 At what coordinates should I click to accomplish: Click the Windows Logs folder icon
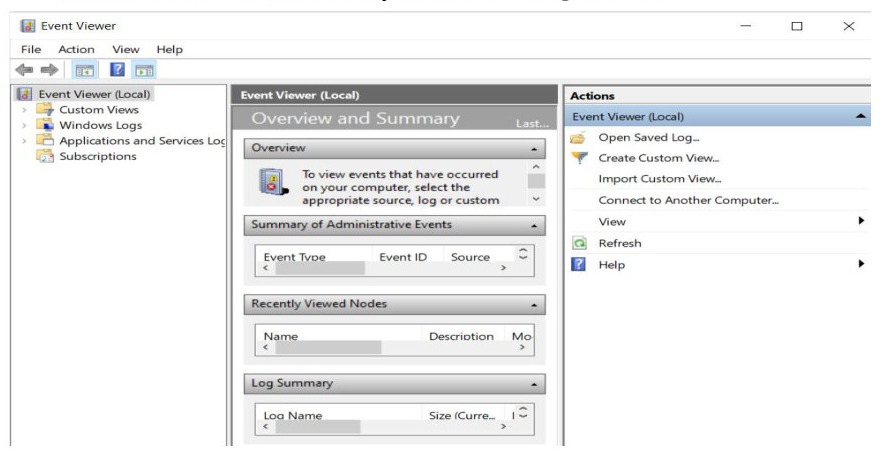(45, 125)
